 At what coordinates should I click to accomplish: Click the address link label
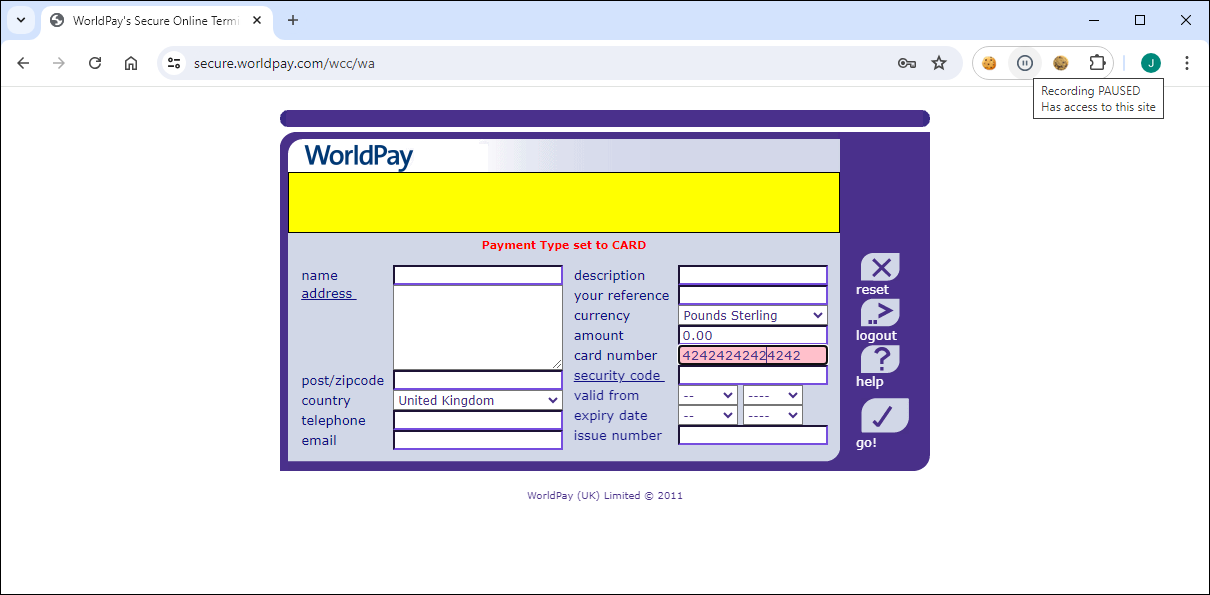pyautogui.click(x=327, y=294)
